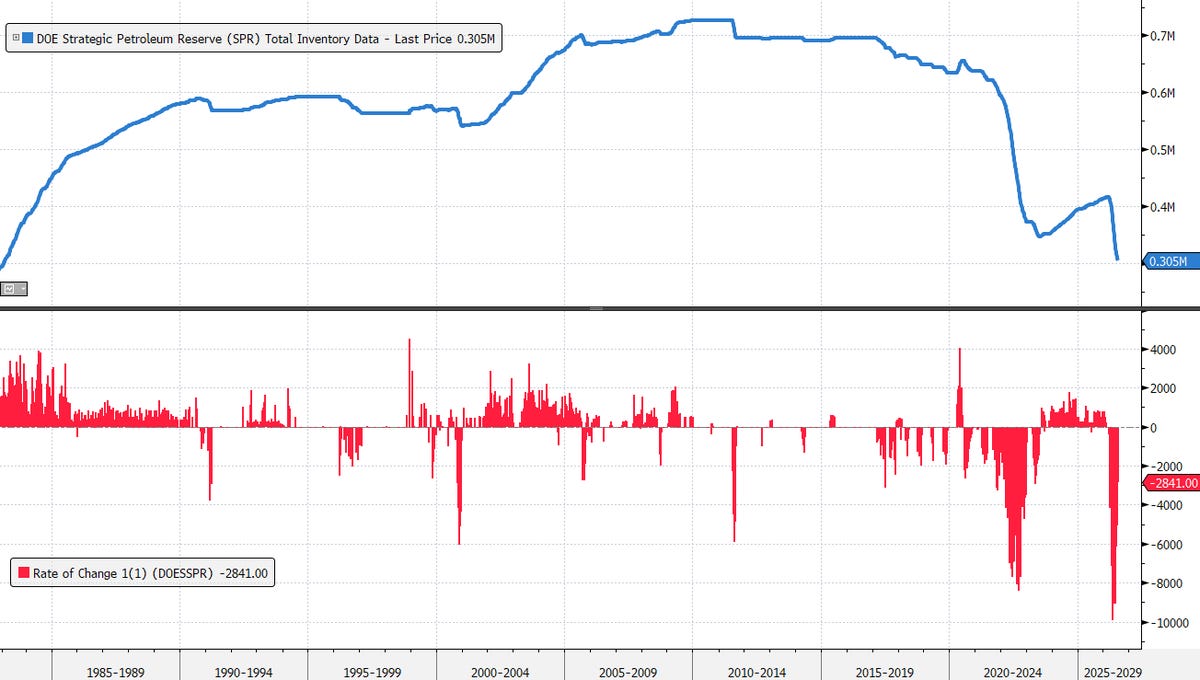
Task: Click the -10000 y-axis label in lower panel
Action: point(1168,622)
